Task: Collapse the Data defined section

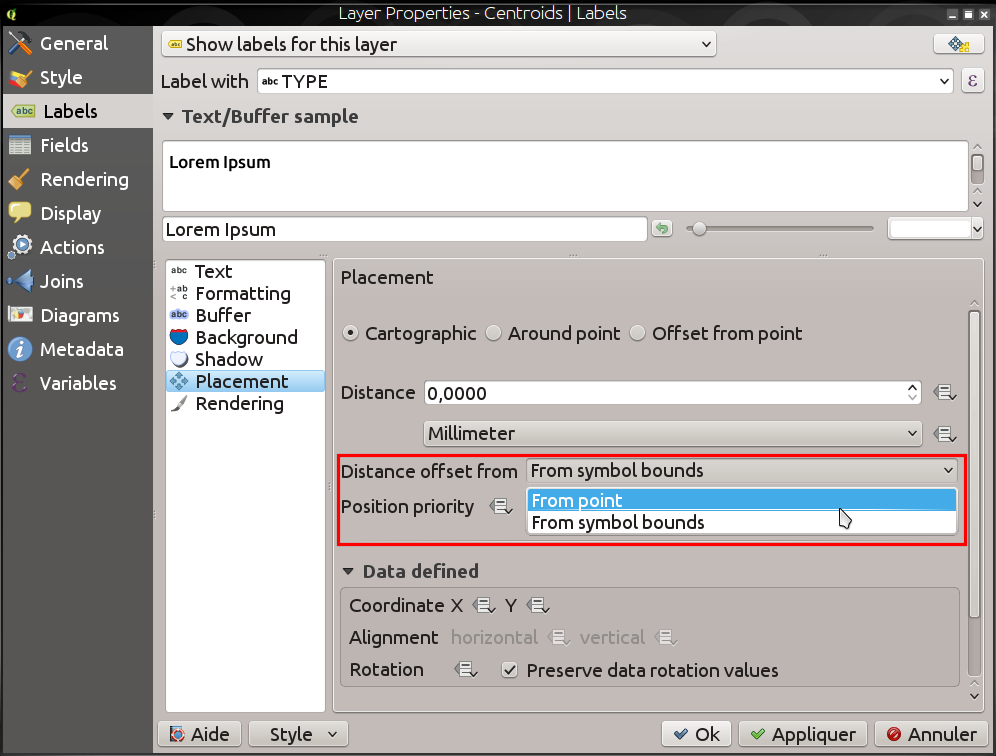Action: coord(347,571)
